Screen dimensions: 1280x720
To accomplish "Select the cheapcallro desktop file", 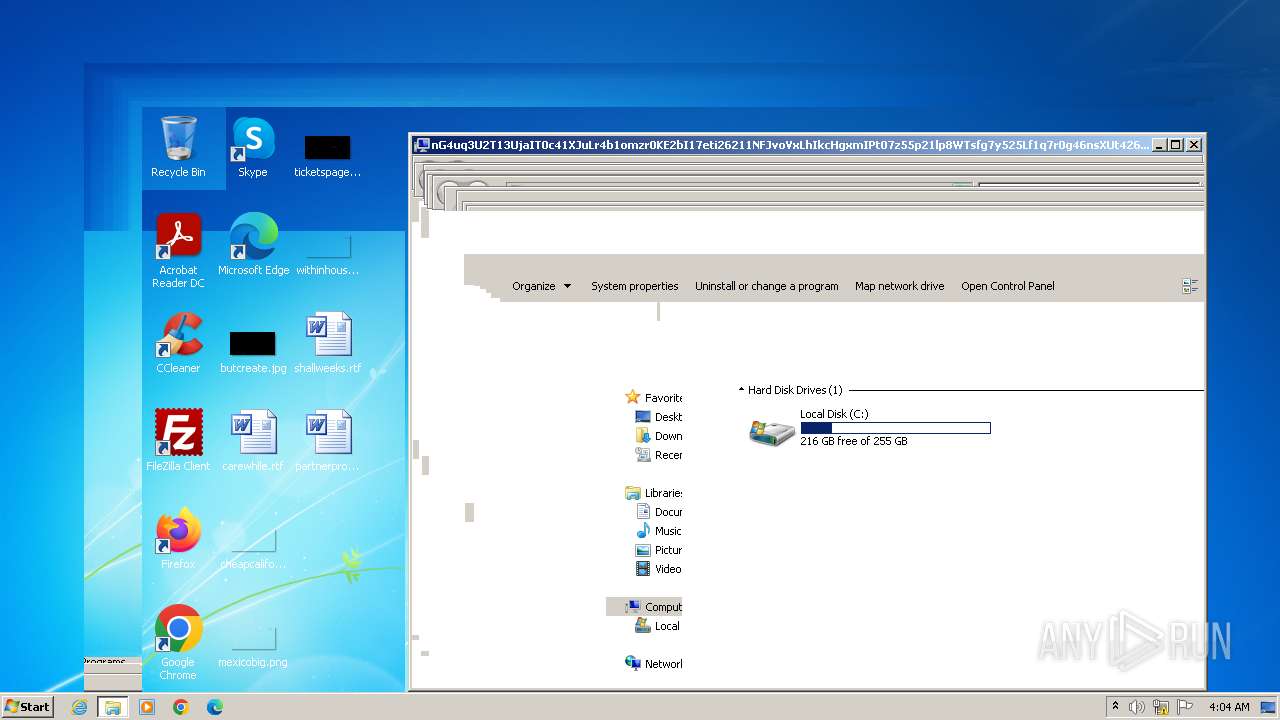I will 253,548.
